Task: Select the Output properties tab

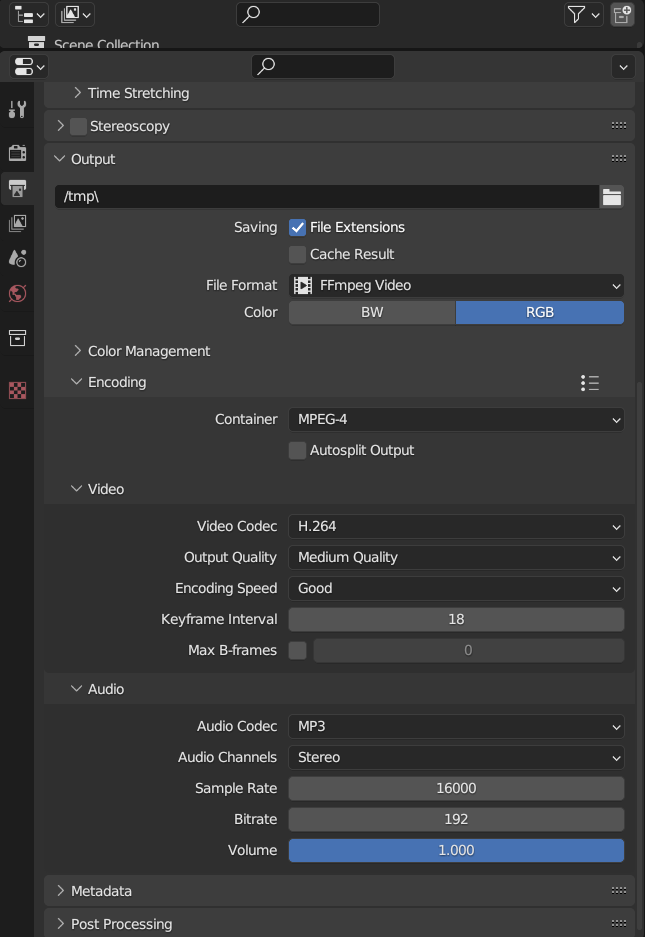Action: (16, 188)
